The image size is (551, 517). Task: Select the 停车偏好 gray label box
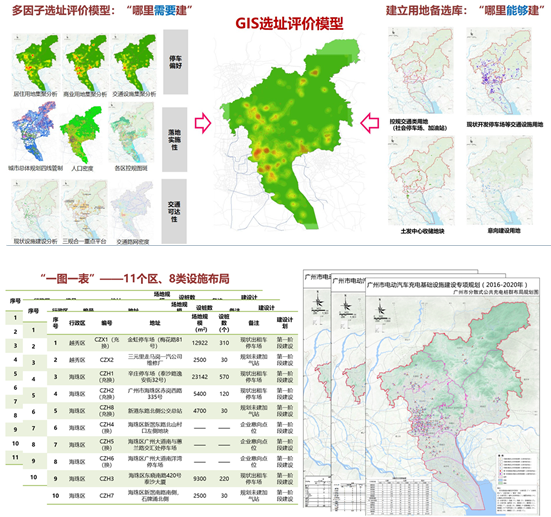(x=175, y=62)
